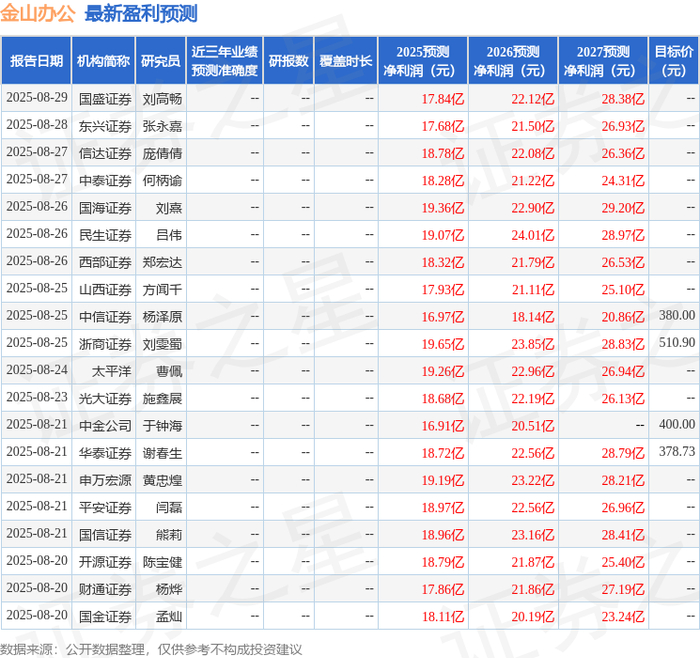This screenshot has width=700, height=658.
Task: Select the 西部证券 institution cell
Action: [x=105, y=262]
